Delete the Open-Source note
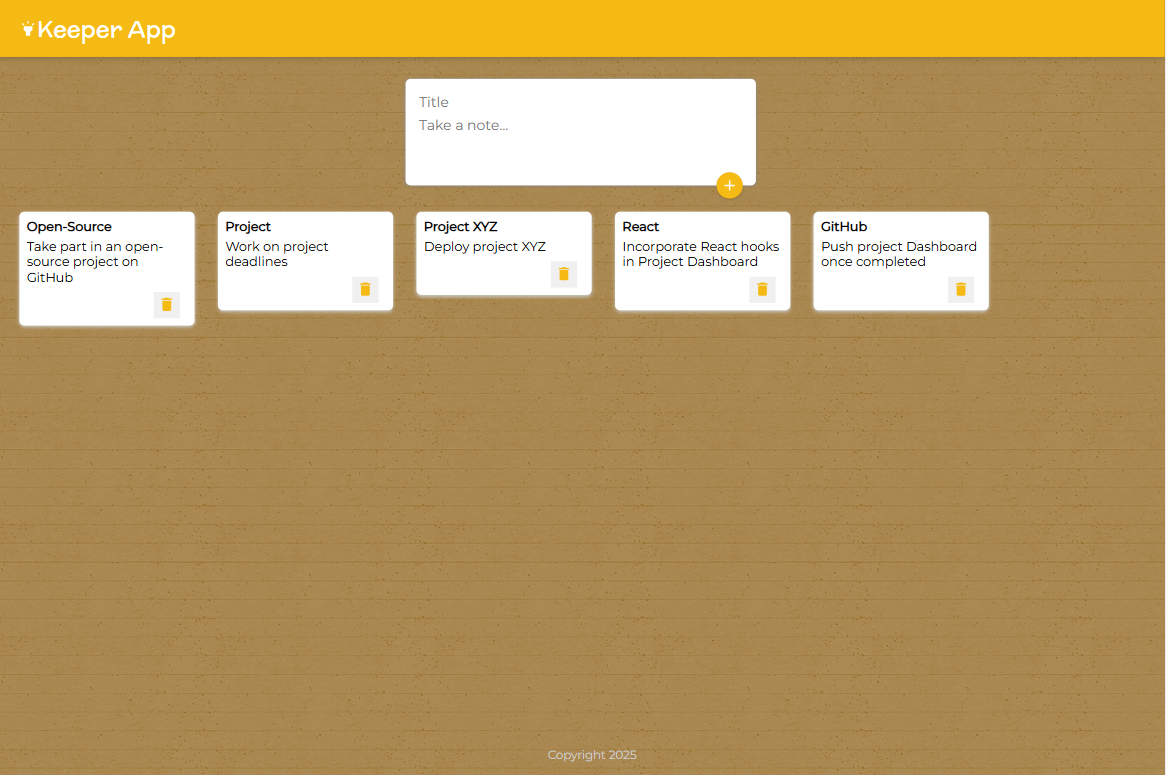The width and height of the screenshot is (1166, 775). tap(167, 305)
